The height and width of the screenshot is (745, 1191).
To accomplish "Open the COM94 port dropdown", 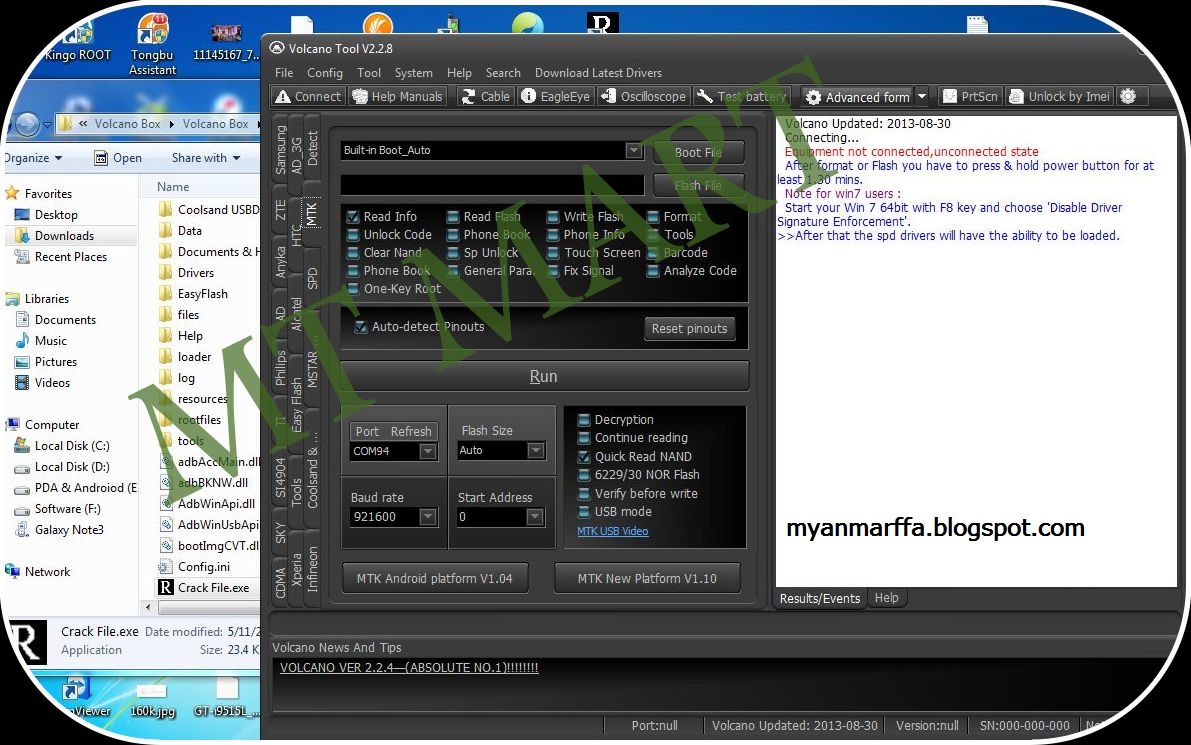I will (x=428, y=451).
